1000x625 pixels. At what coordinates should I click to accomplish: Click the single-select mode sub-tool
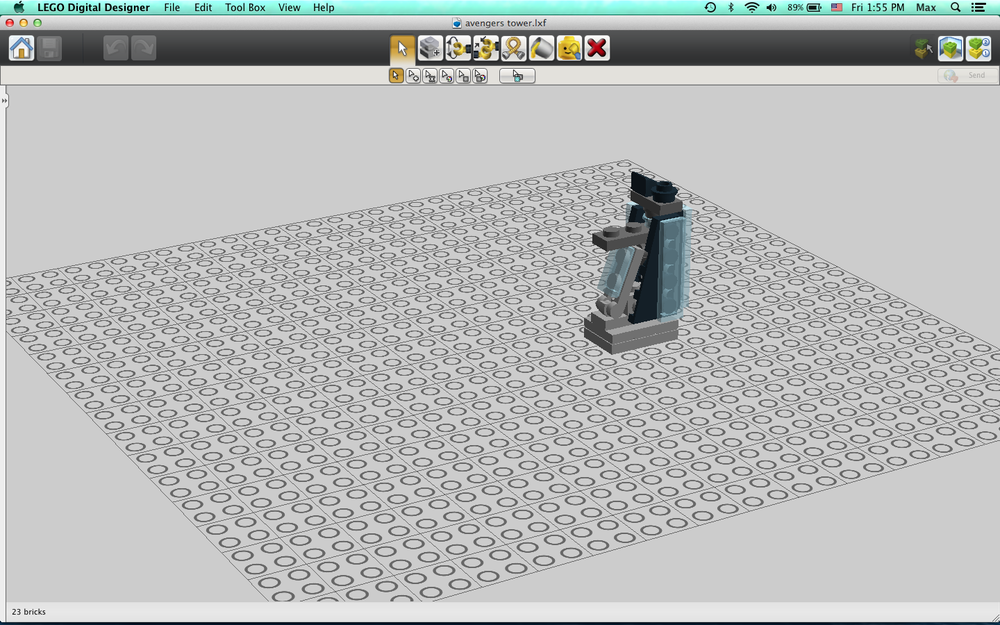(396, 76)
